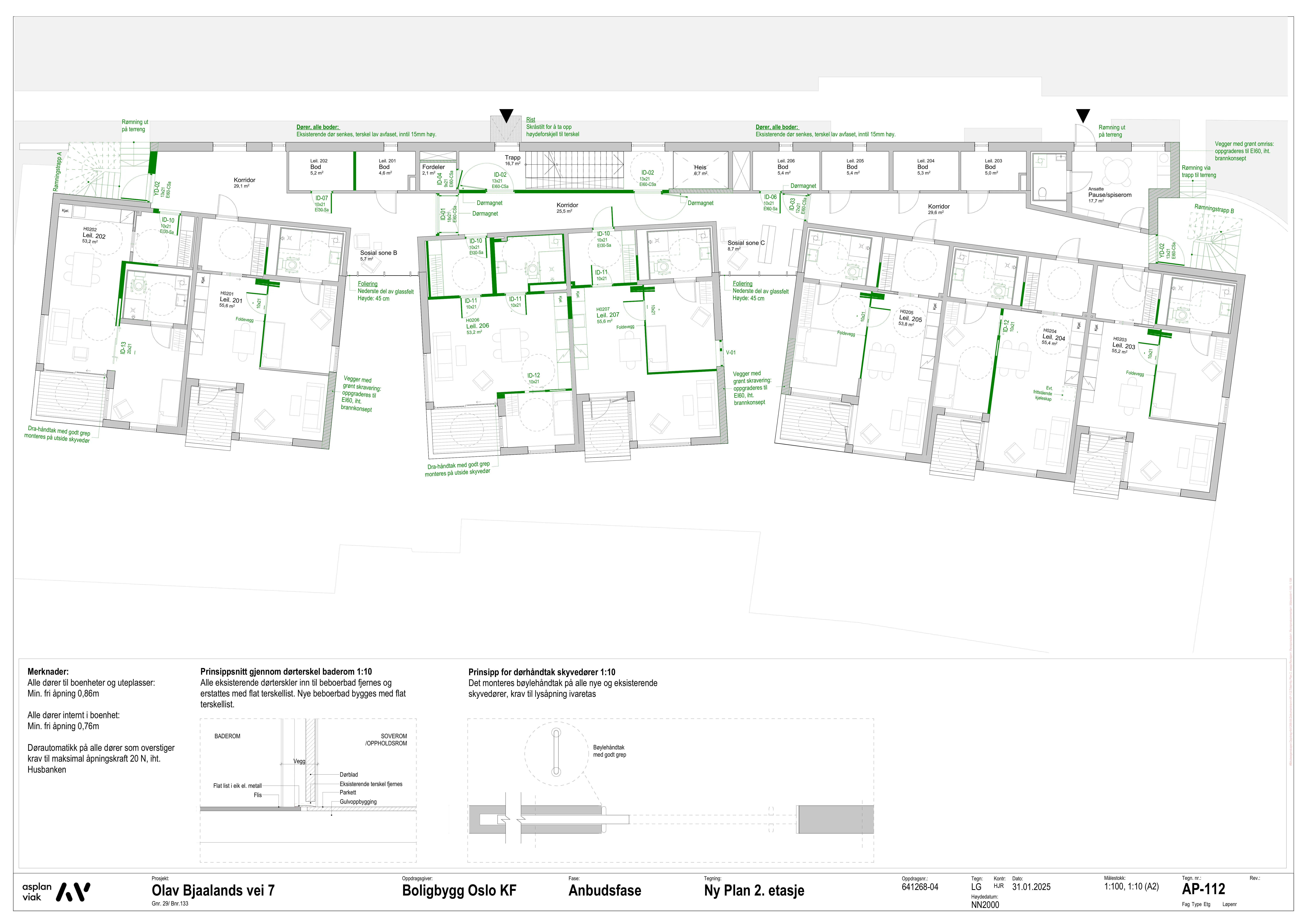Click the "Korridor 29,6 m²" label
Screen dimensions: 1307x924
(939, 209)
